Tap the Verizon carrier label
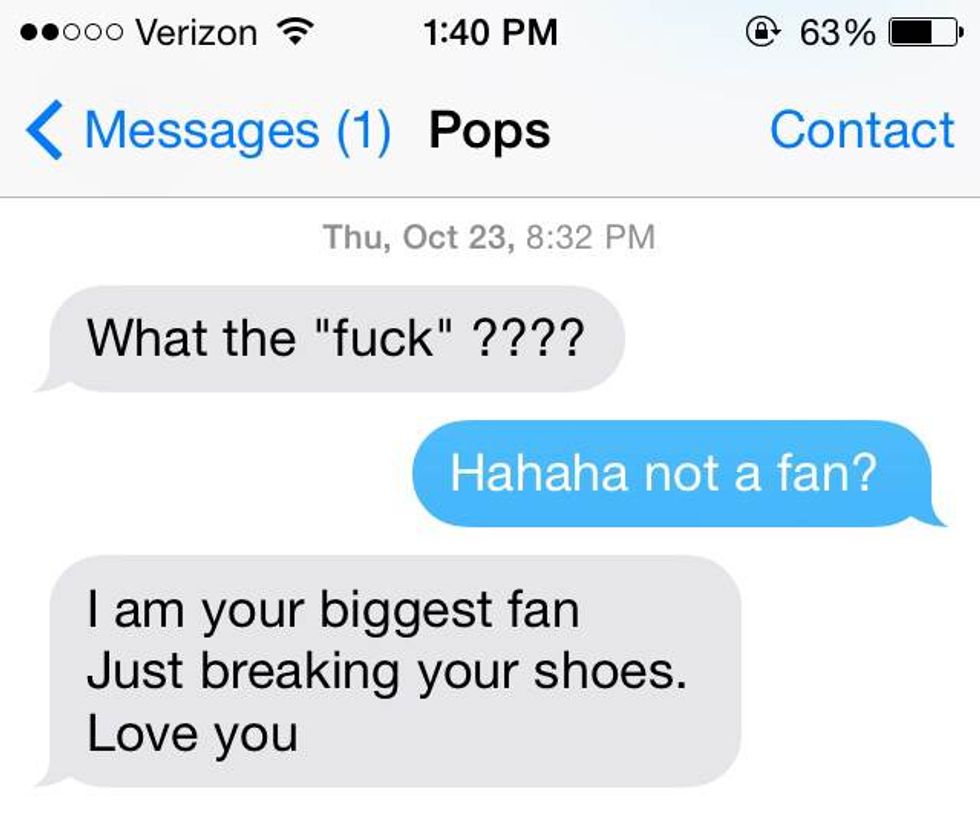The image size is (980, 816). [195, 32]
